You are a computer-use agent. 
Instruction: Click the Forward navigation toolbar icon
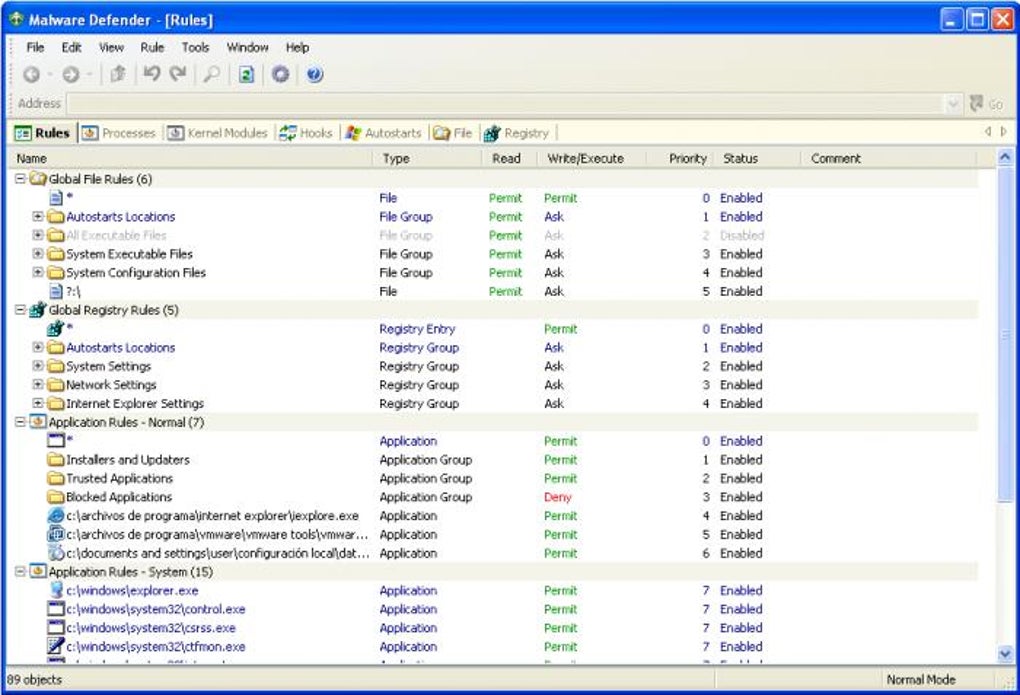pyautogui.click(x=70, y=75)
